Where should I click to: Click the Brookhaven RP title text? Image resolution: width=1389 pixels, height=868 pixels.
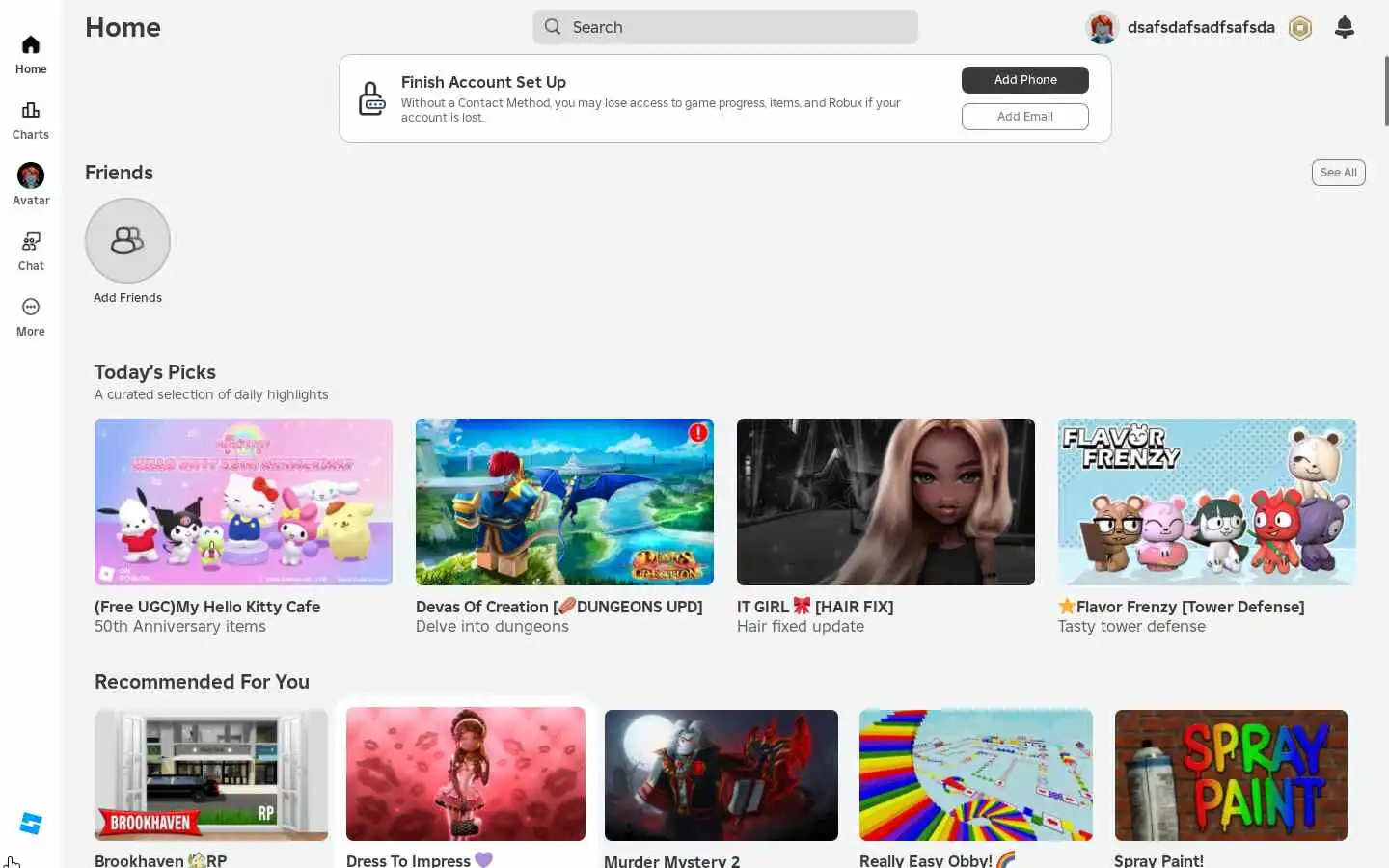tap(160, 860)
